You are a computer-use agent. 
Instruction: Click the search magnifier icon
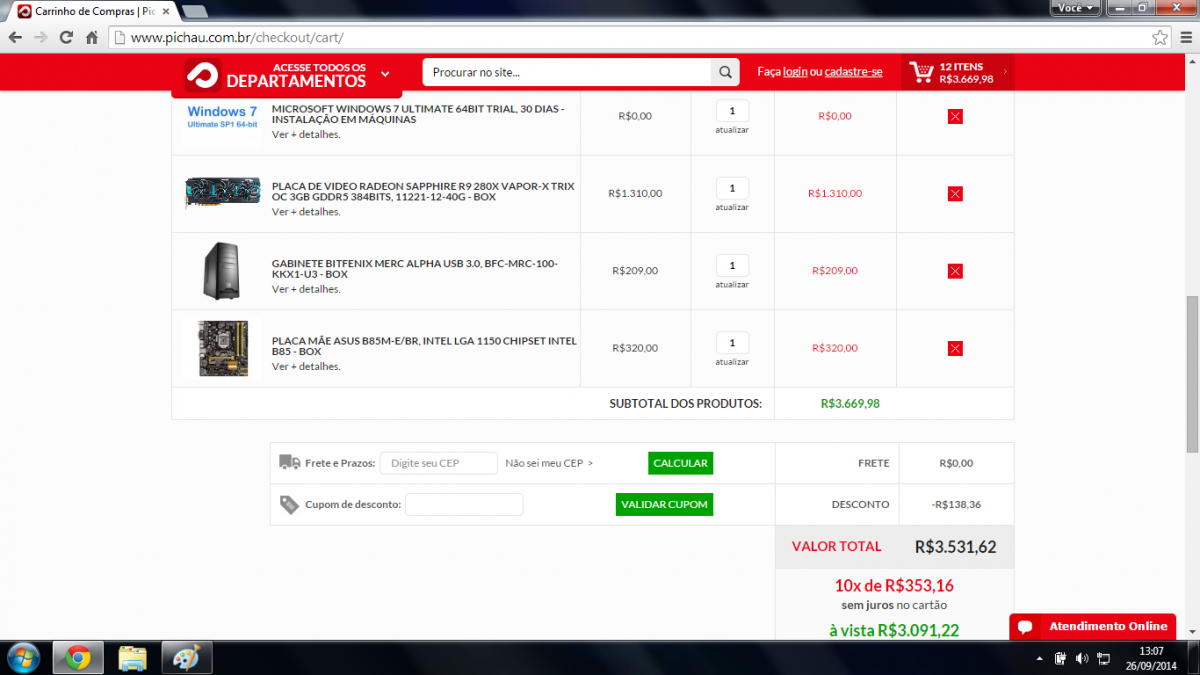(724, 72)
